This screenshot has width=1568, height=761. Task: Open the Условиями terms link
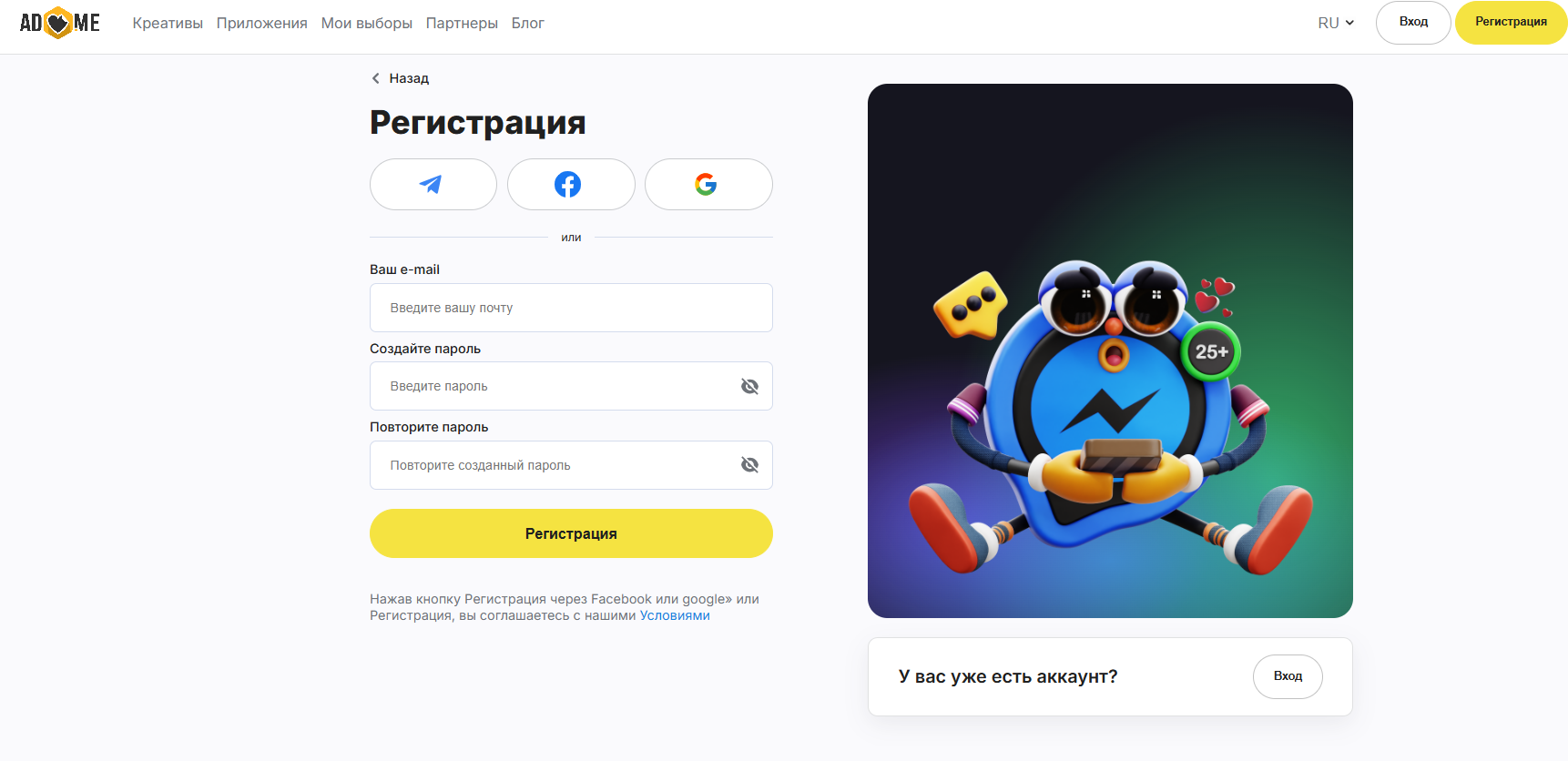(x=675, y=616)
